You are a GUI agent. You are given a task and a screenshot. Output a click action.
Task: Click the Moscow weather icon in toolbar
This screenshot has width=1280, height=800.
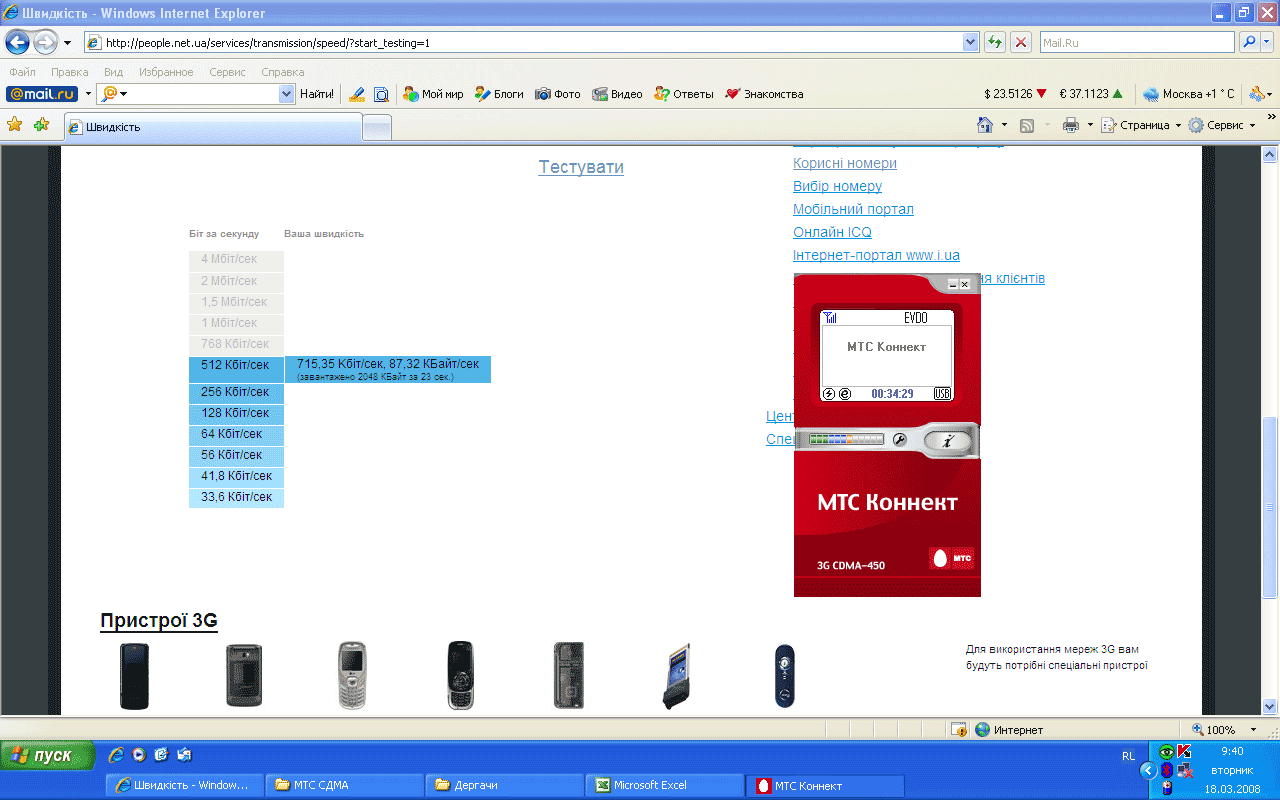1151,94
